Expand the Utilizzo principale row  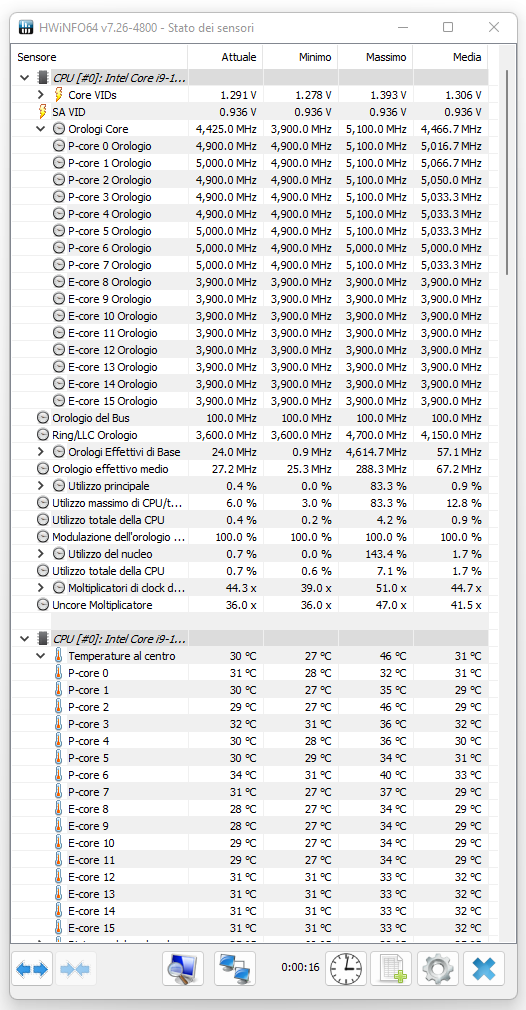[41, 486]
